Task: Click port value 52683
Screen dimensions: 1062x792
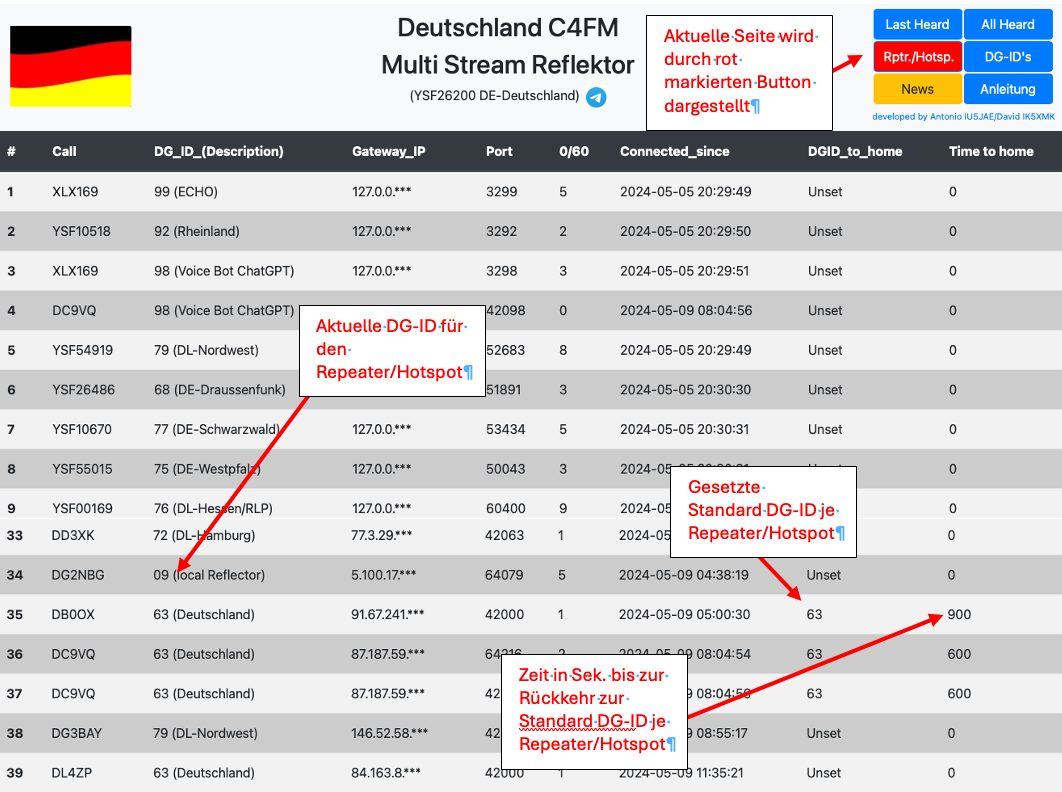Action: [505, 350]
